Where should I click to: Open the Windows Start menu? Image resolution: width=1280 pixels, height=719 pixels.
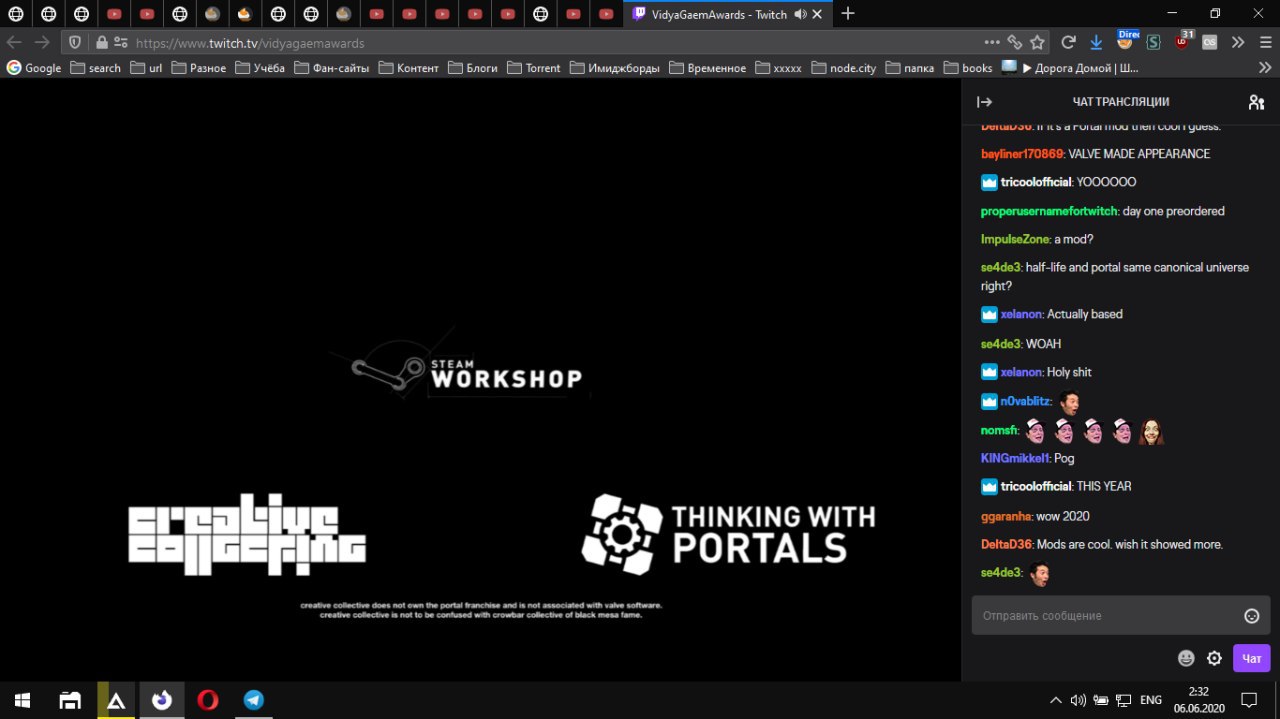coord(22,700)
